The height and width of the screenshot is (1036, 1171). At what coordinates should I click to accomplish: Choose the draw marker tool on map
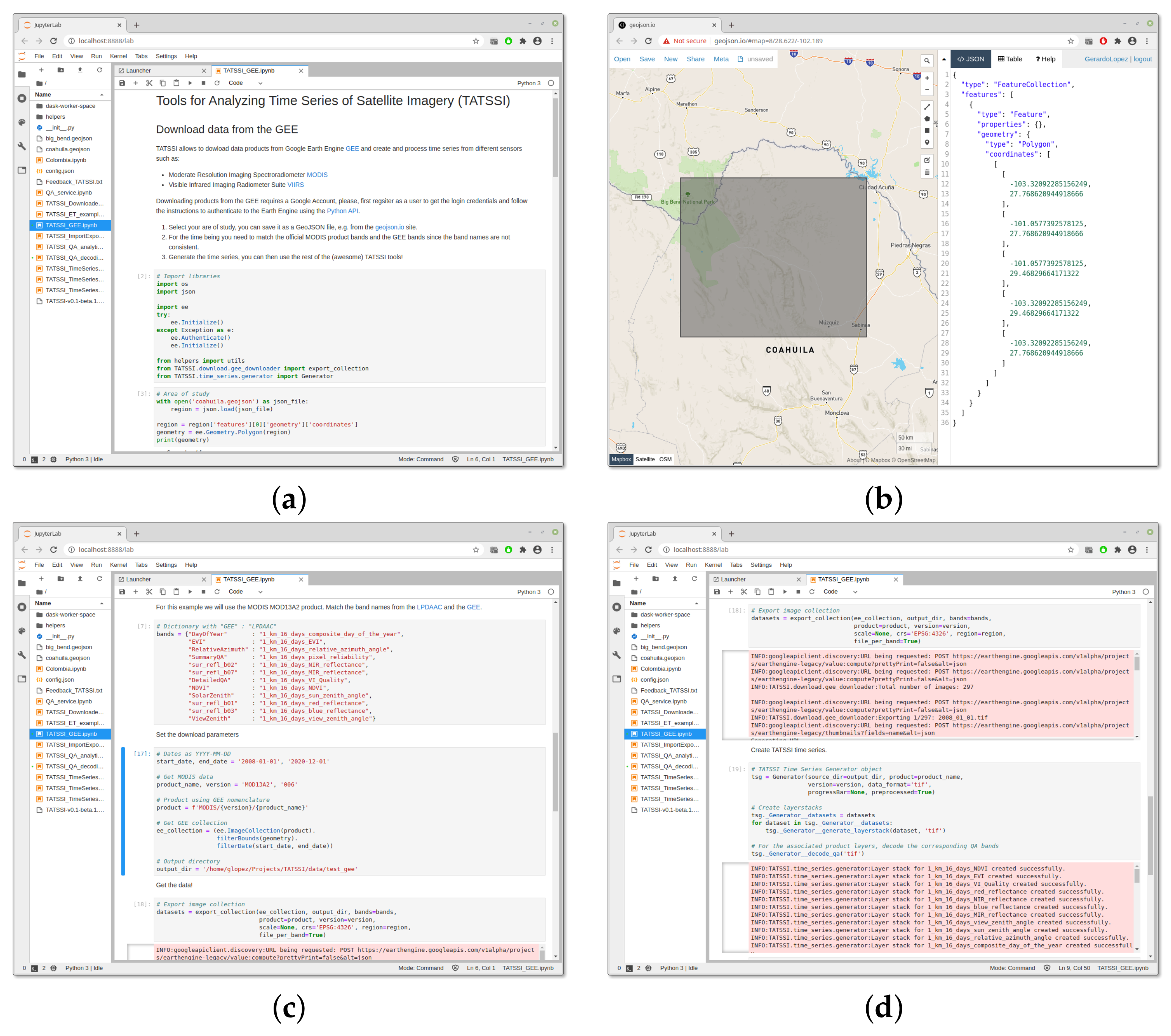tap(926, 142)
